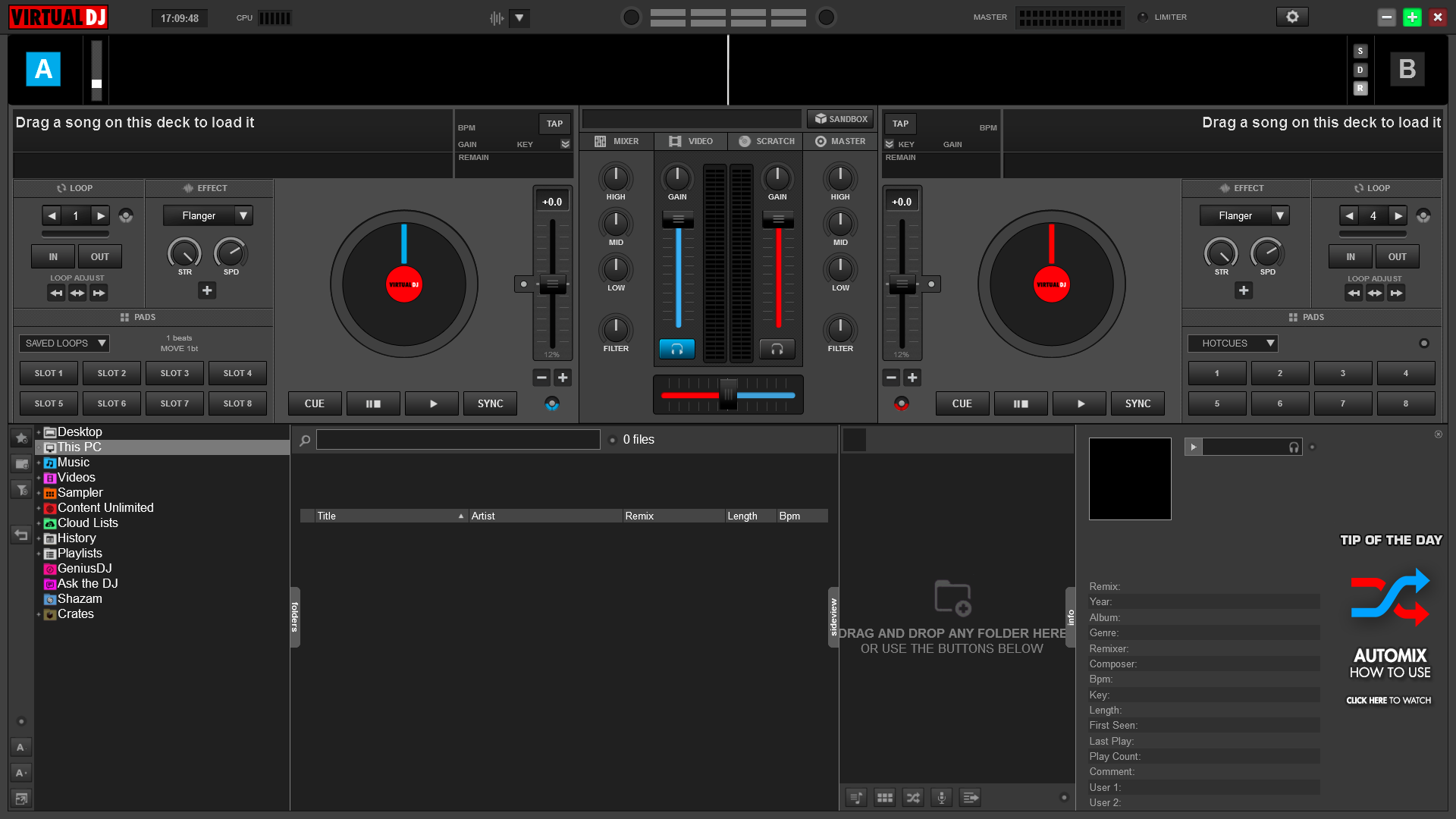
Task: Click right deck loop move icon
Action: [x=1375, y=293]
